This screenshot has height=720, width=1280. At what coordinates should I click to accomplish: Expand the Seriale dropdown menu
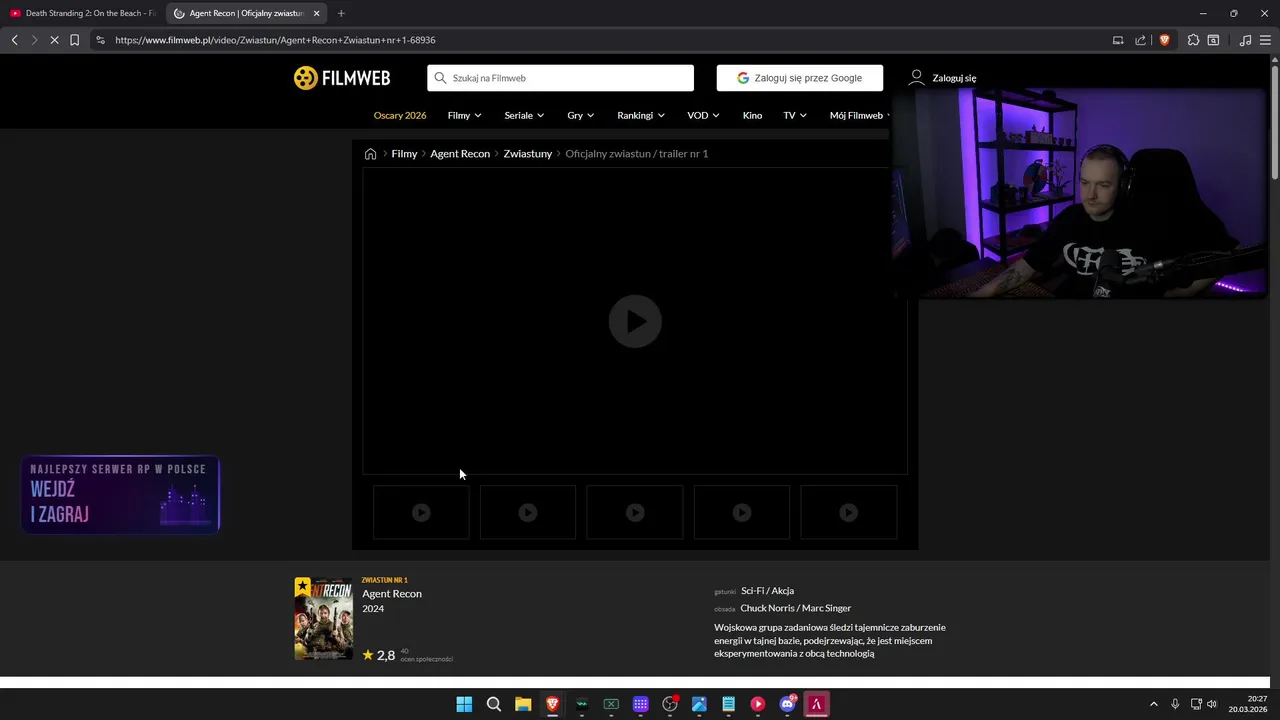pos(524,115)
